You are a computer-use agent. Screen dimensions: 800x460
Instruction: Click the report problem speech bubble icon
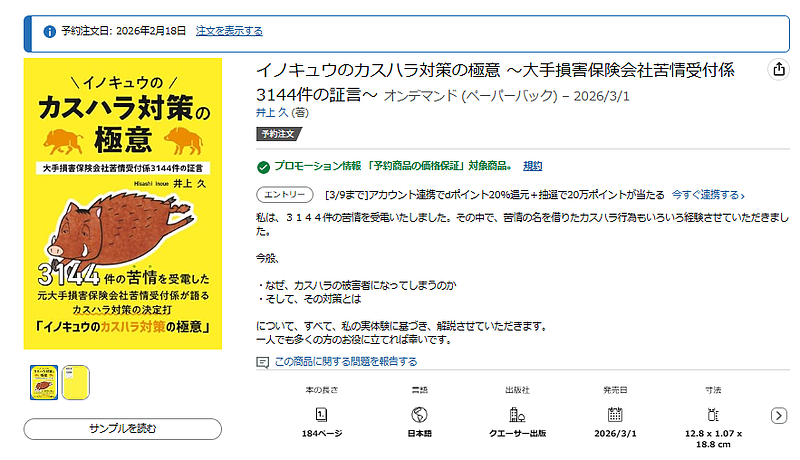pos(262,363)
